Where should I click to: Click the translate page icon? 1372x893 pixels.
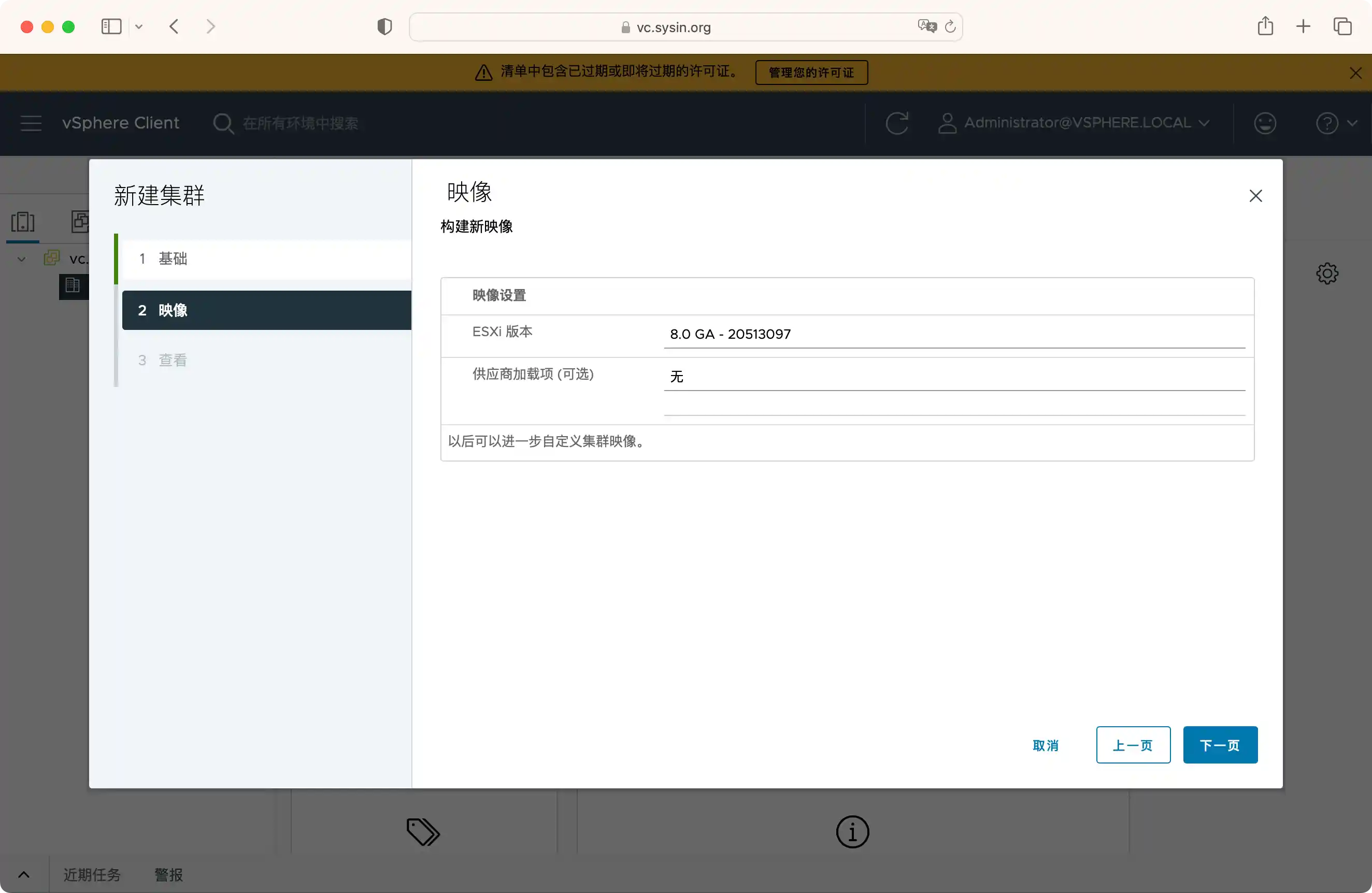[x=926, y=26]
